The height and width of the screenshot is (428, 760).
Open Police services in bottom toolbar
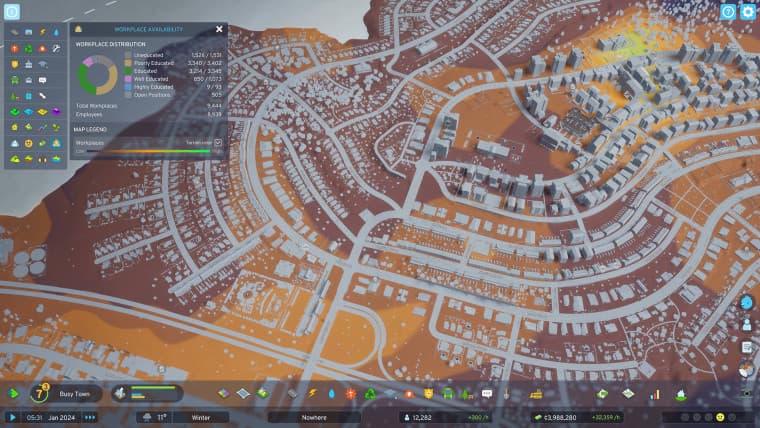428,394
